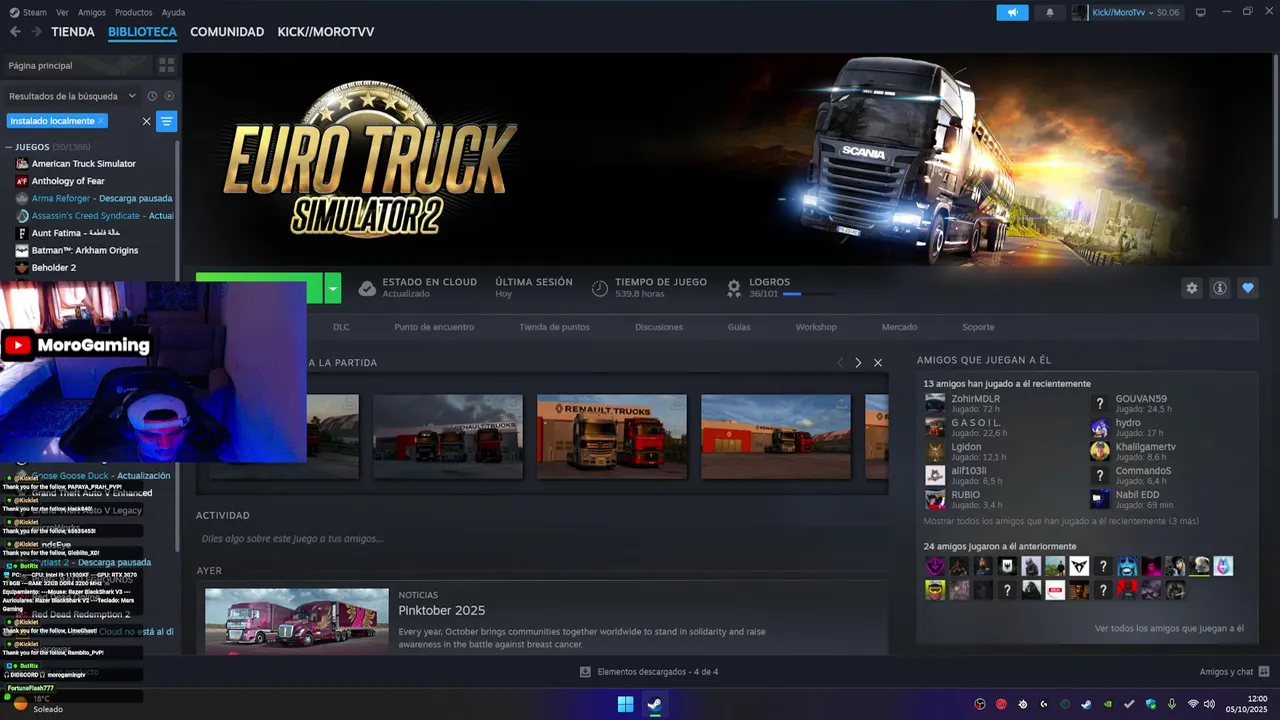Open downloads icon in bottom bar
Image resolution: width=1280 pixels, height=720 pixels.
[585, 672]
